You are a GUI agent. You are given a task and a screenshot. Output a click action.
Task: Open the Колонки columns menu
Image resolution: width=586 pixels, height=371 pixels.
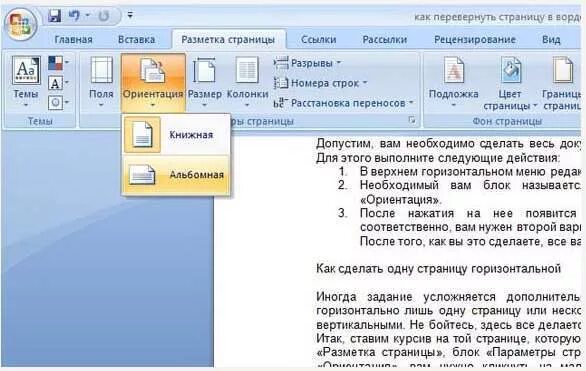247,82
